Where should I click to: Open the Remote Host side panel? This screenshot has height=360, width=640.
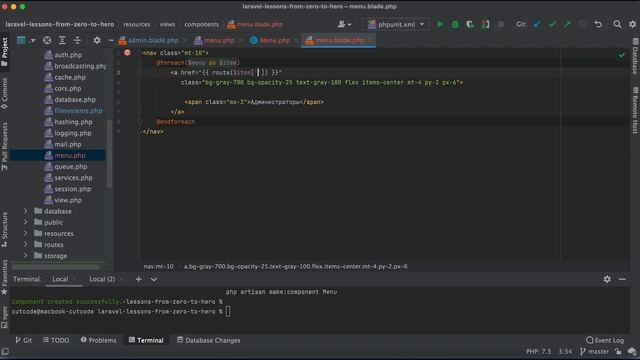(x=635, y=109)
